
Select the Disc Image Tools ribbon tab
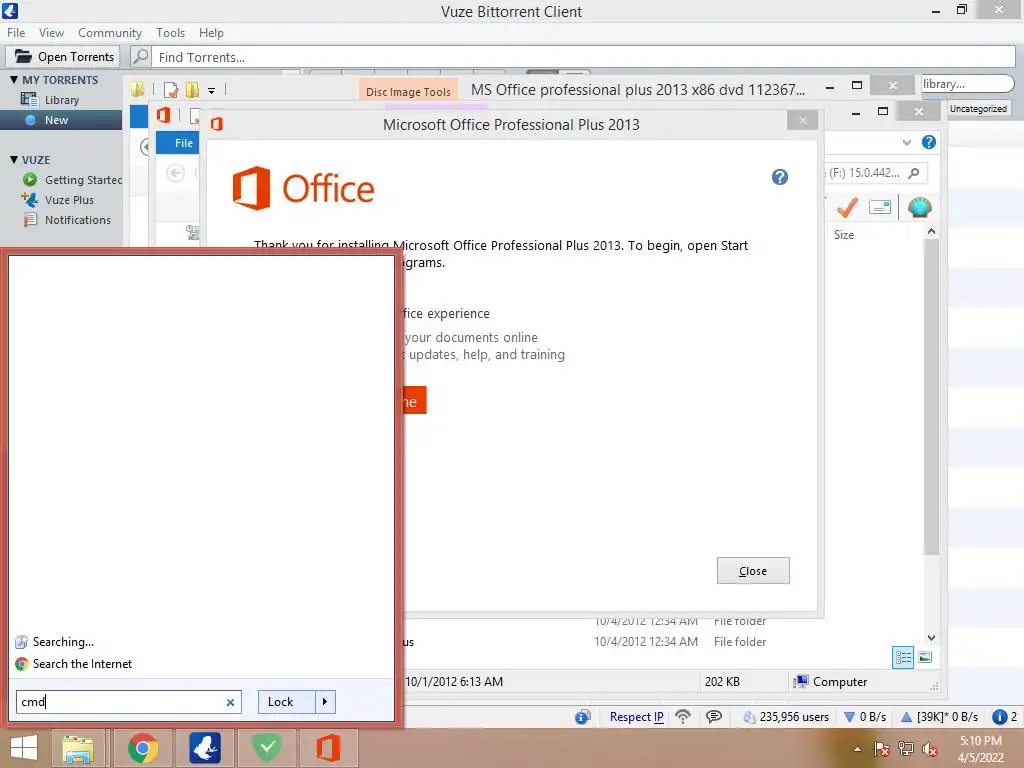tap(408, 91)
